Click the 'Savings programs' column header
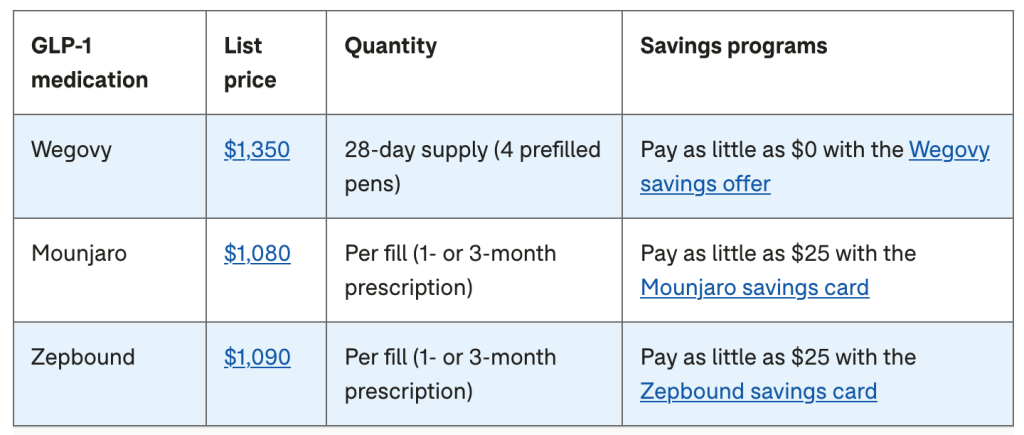This screenshot has height=435, width=1024. tap(733, 46)
